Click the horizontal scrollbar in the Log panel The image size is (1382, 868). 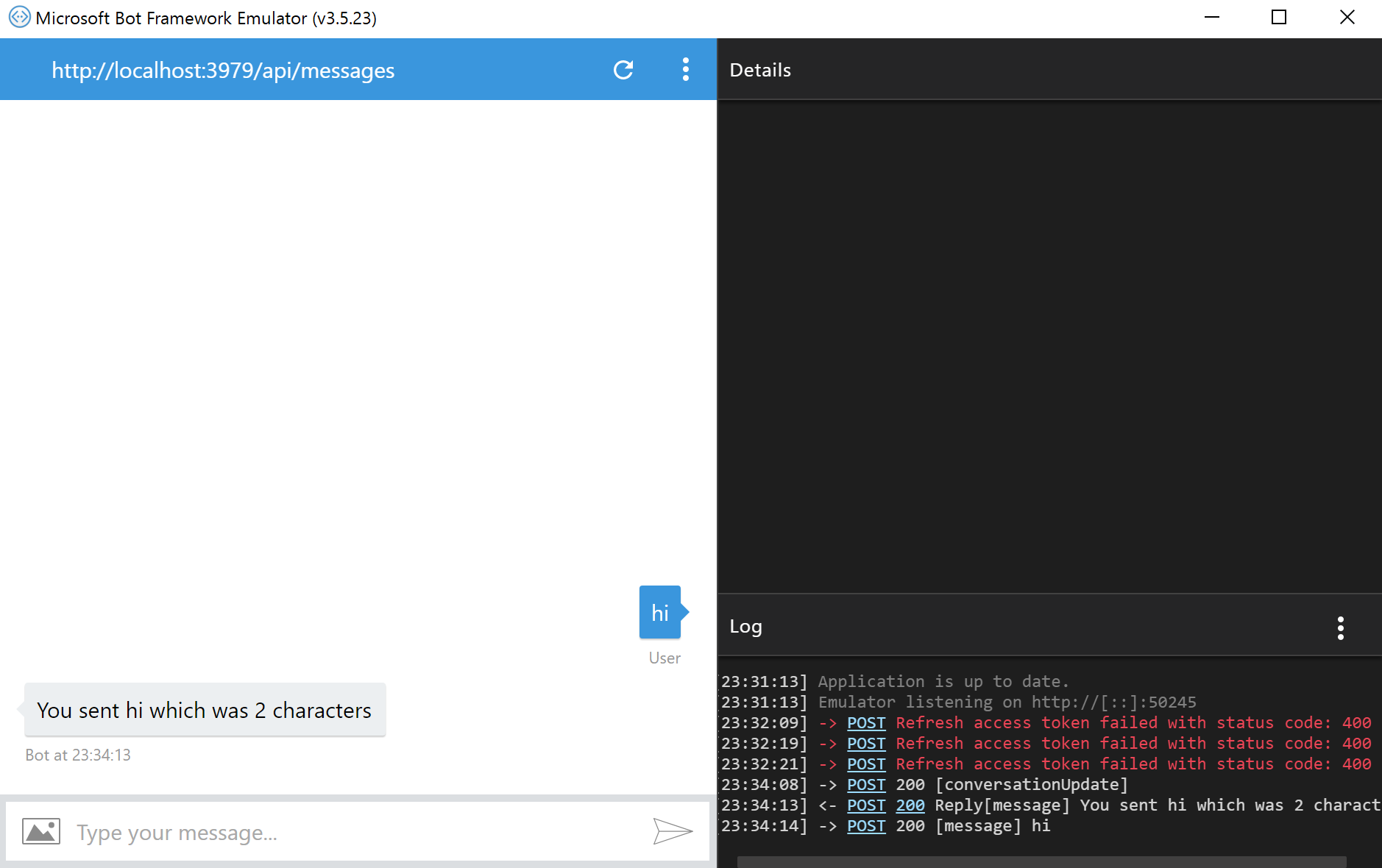(1041, 861)
